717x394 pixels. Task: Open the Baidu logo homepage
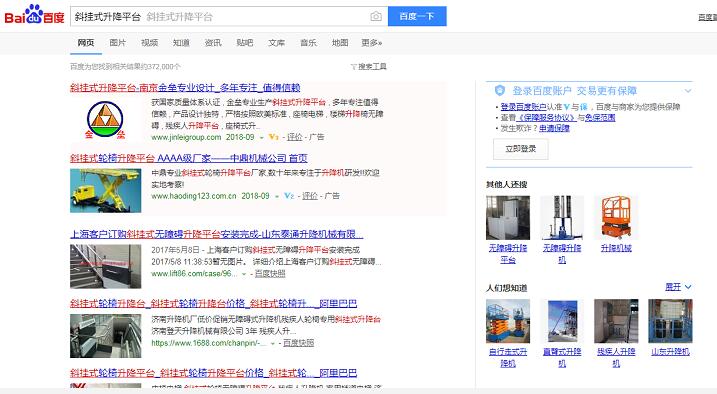tap(34, 15)
